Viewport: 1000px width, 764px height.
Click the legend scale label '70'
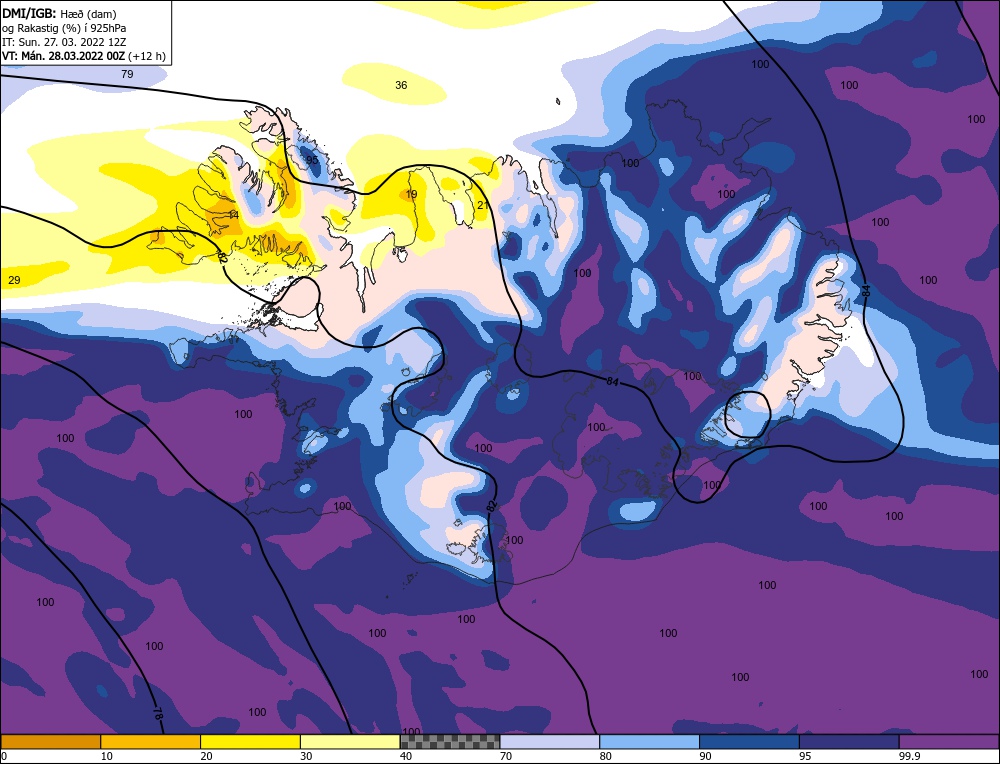pyautogui.click(x=506, y=756)
